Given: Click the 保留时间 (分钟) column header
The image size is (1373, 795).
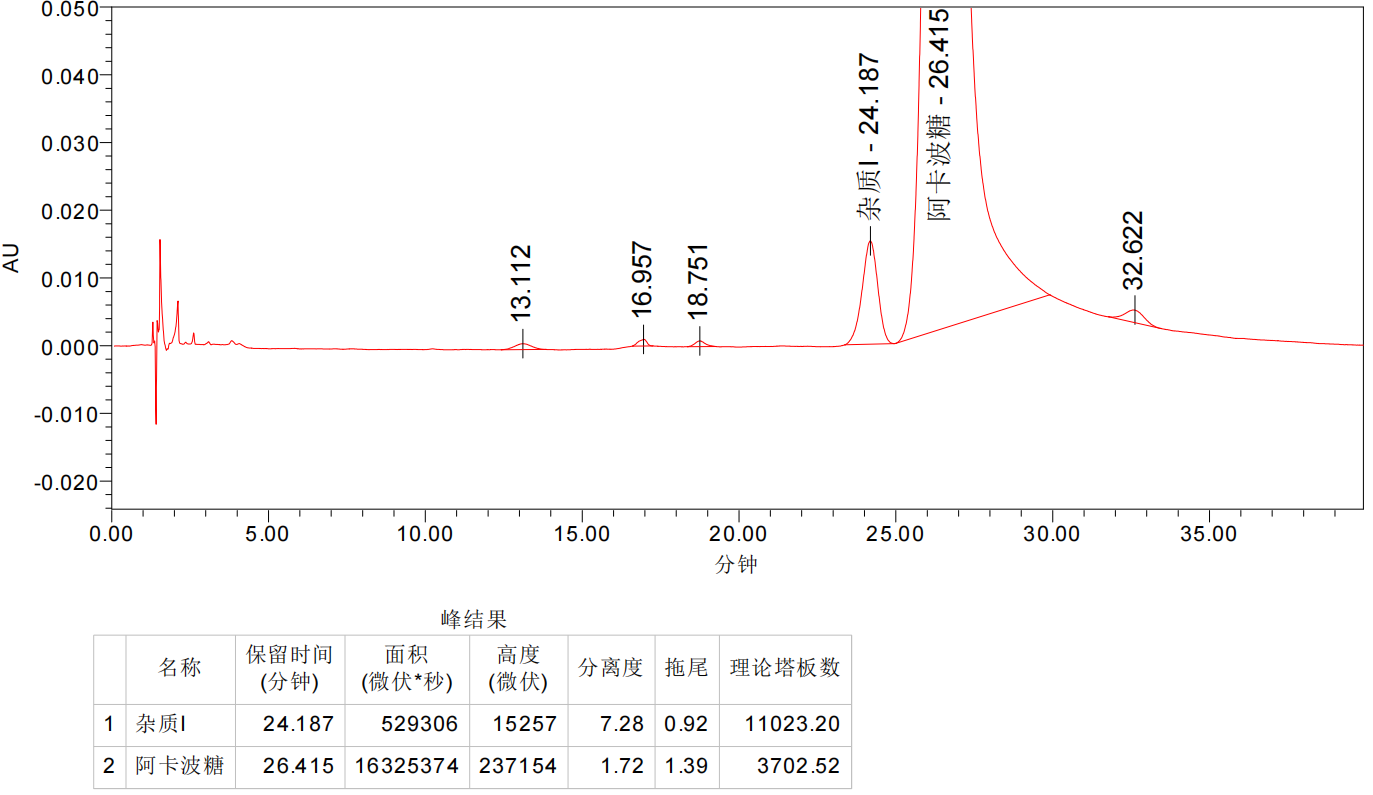Looking at the screenshot, I should coord(290,668).
